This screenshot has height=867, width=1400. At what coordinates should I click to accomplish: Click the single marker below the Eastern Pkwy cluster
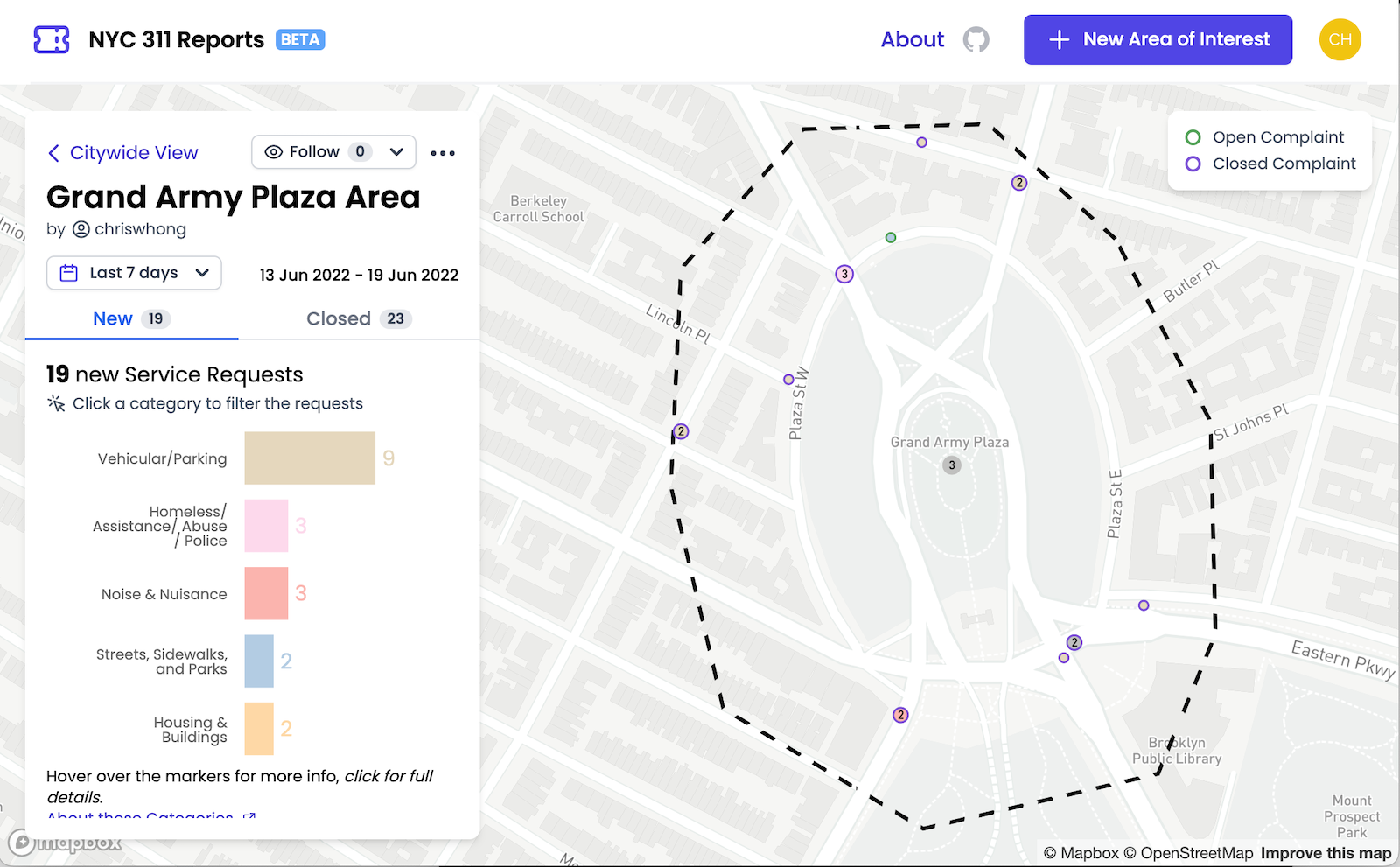coord(1064,658)
